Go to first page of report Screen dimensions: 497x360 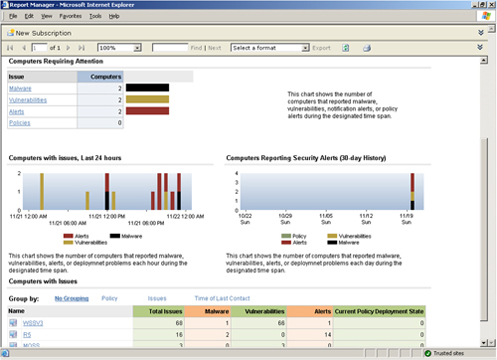pyautogui.click(x=10, y=48)
